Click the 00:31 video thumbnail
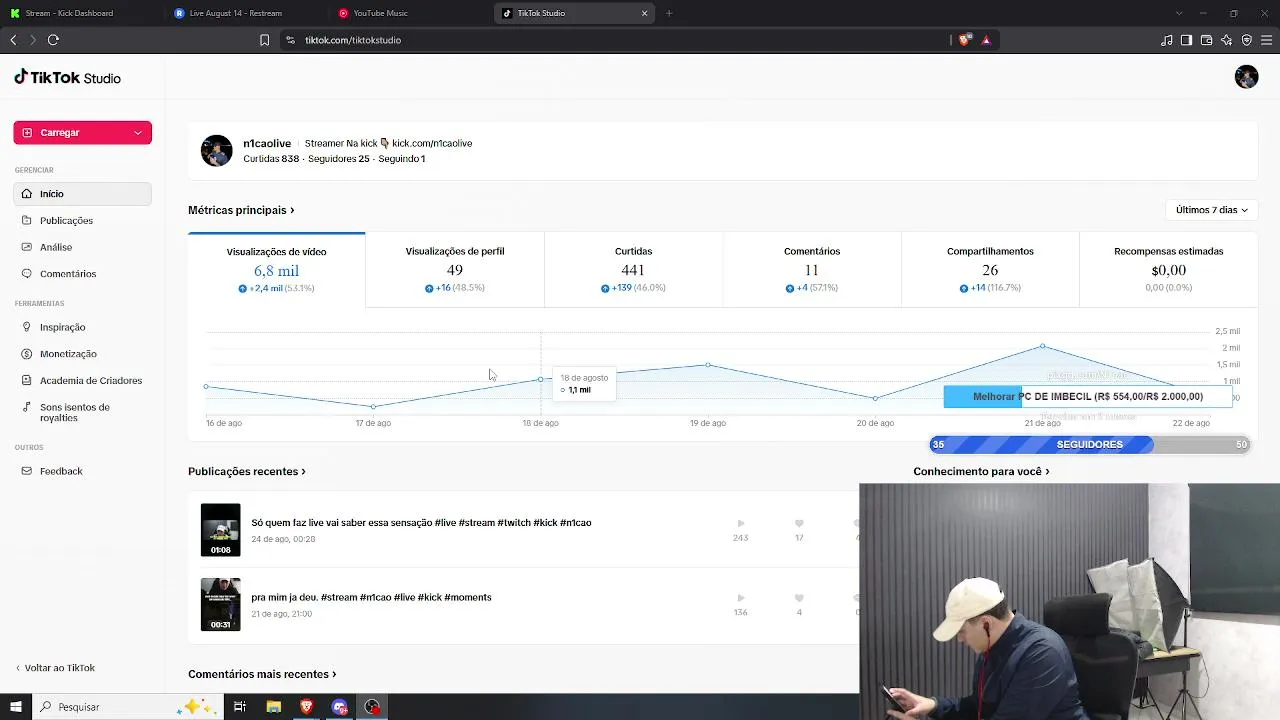Image resolution: width=1280 pixels, height=720 pixels. [220, 604]
